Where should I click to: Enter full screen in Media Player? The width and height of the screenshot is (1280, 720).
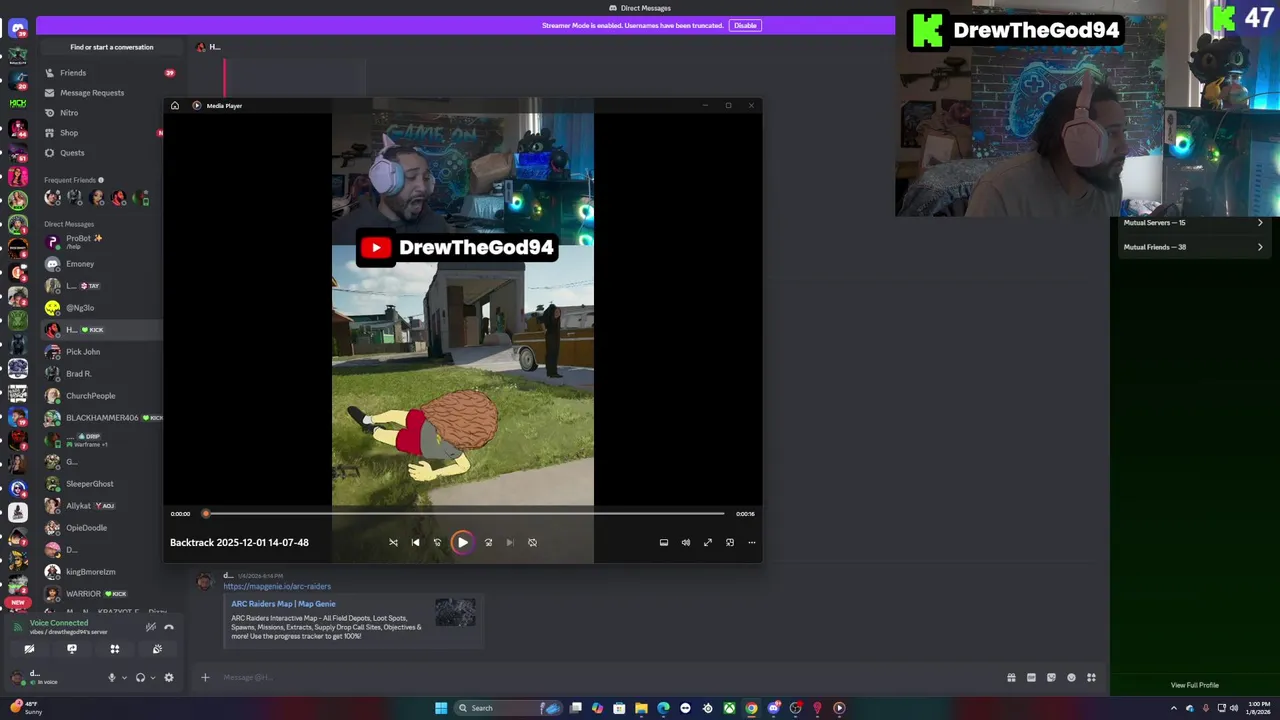pyautogui.click(x=708, y=542)
